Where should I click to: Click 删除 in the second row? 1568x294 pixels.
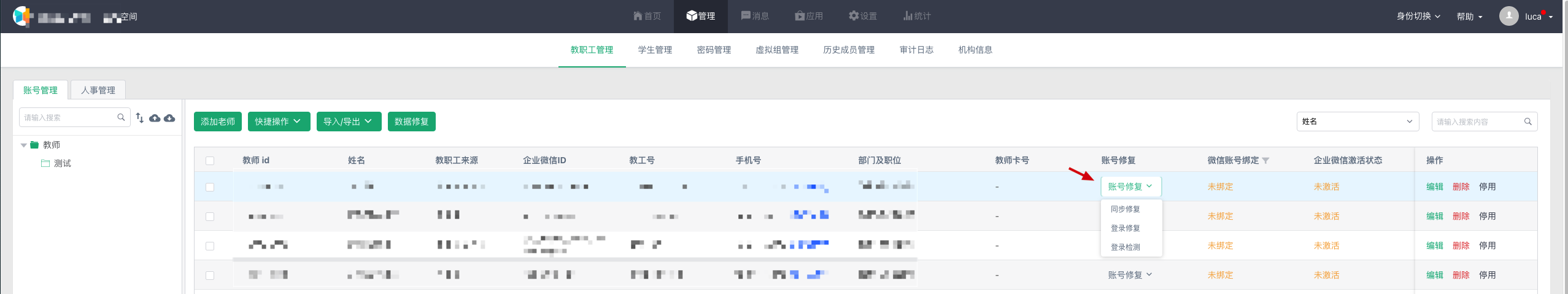(1461, 216)
